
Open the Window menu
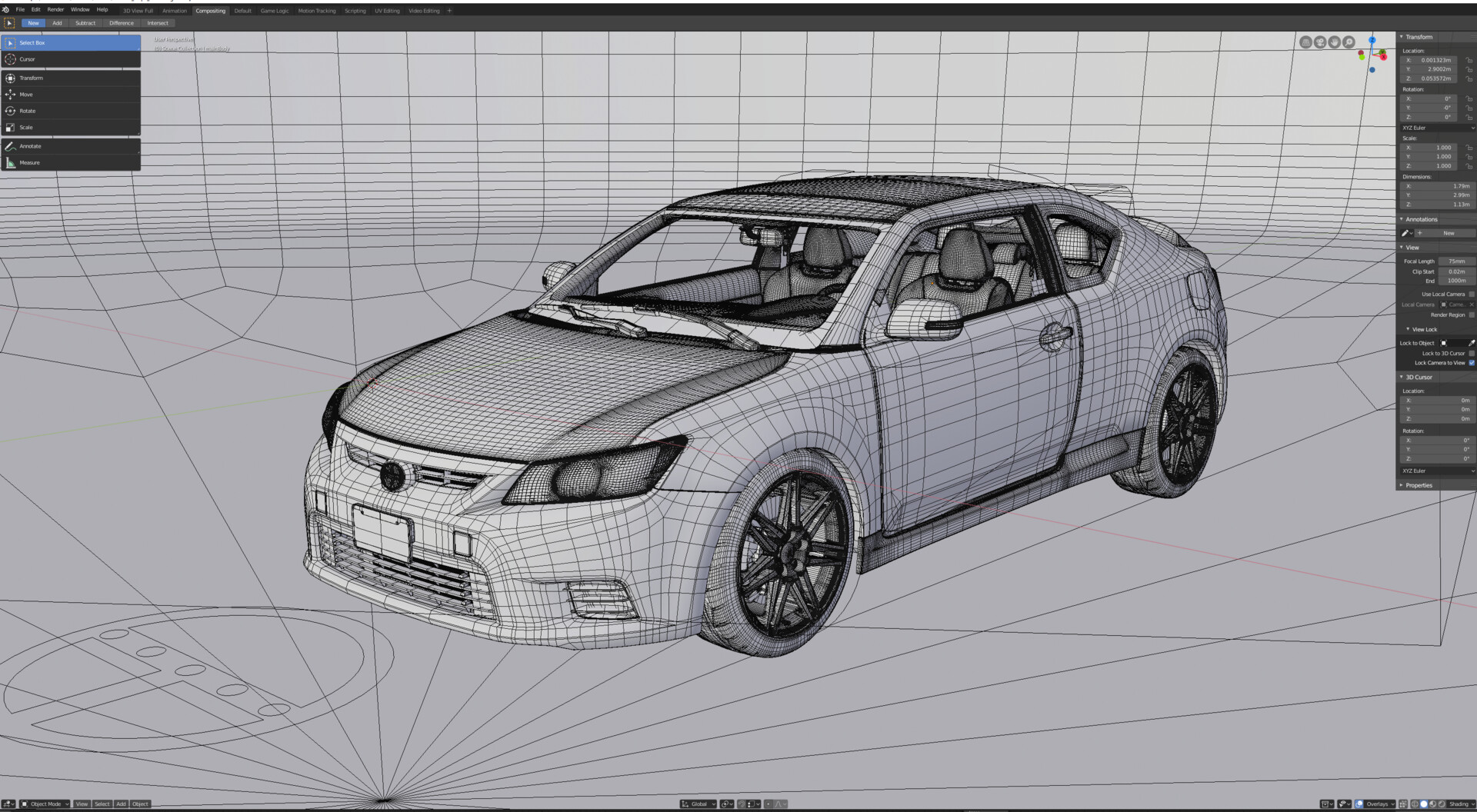pos(80,10)
